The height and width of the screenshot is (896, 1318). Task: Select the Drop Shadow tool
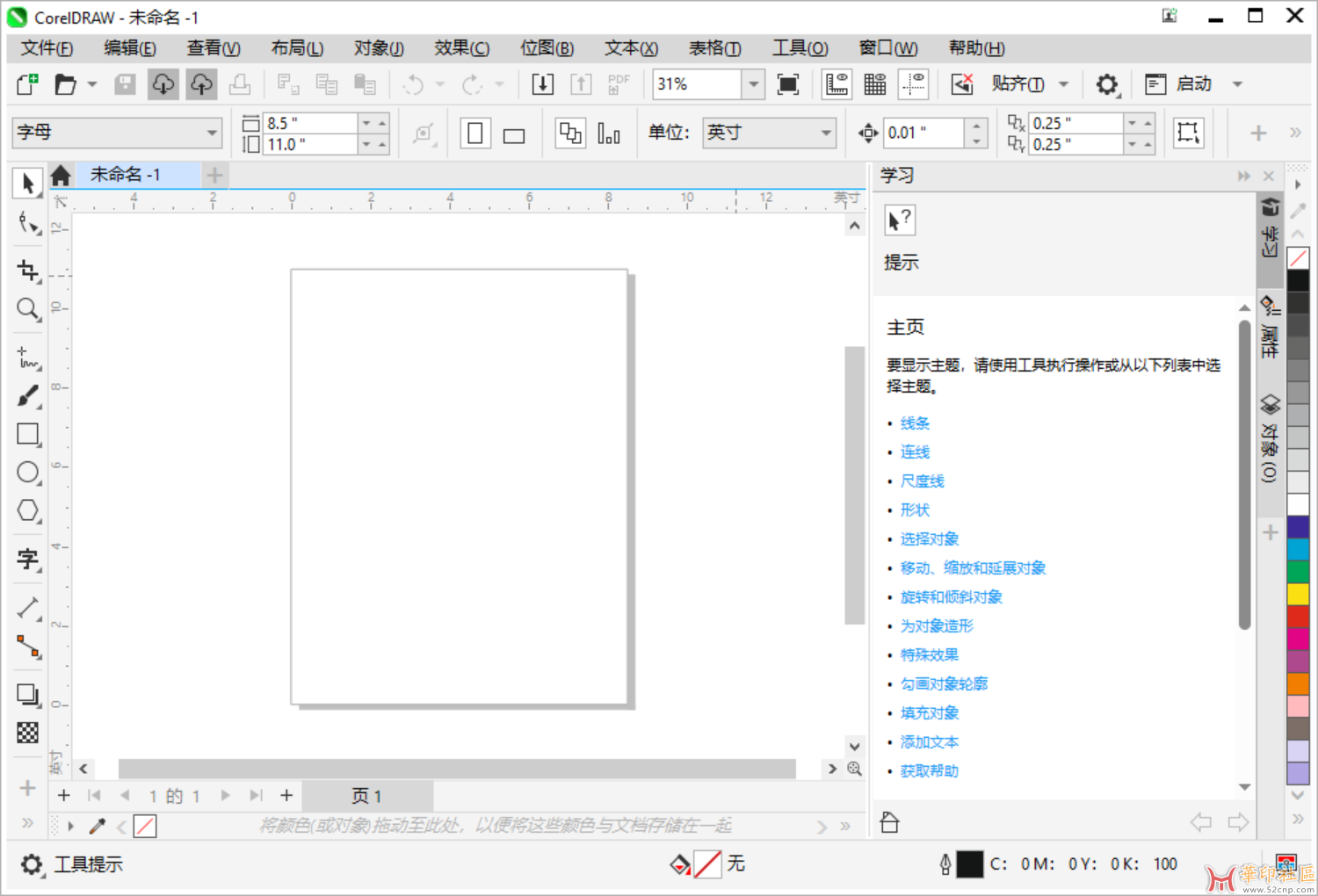tap(28, 695)
